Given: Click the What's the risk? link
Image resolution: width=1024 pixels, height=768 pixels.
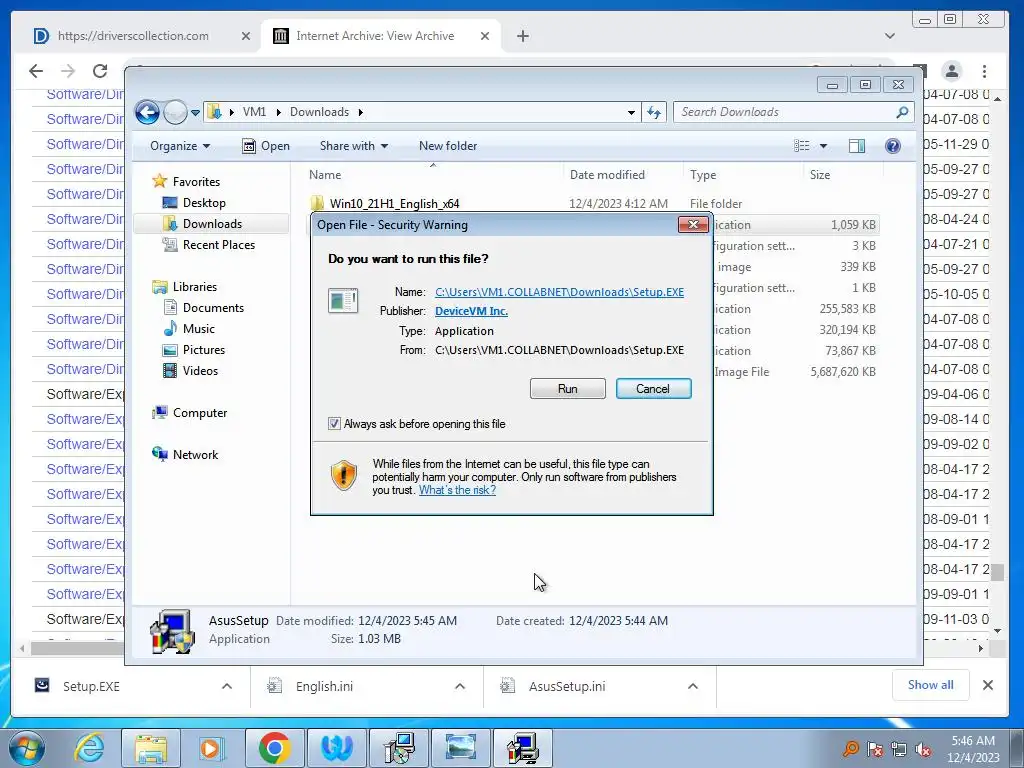Looking at the screenshot, I should (x=457, y=490).
